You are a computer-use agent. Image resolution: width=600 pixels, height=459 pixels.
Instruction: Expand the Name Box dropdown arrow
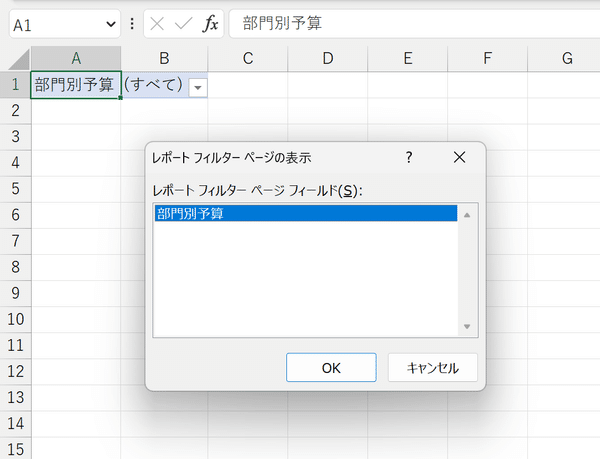click(111, 24)
